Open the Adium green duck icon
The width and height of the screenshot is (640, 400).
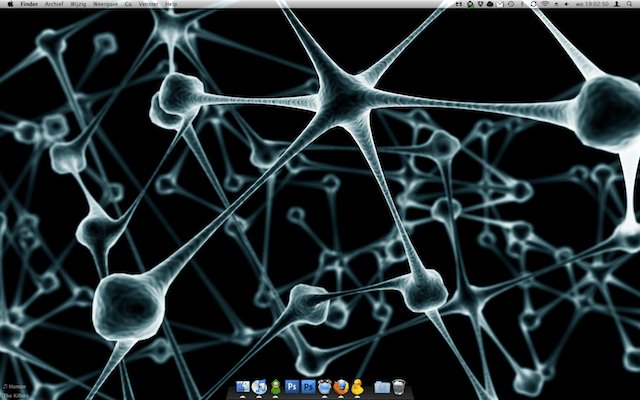[275, 386]
